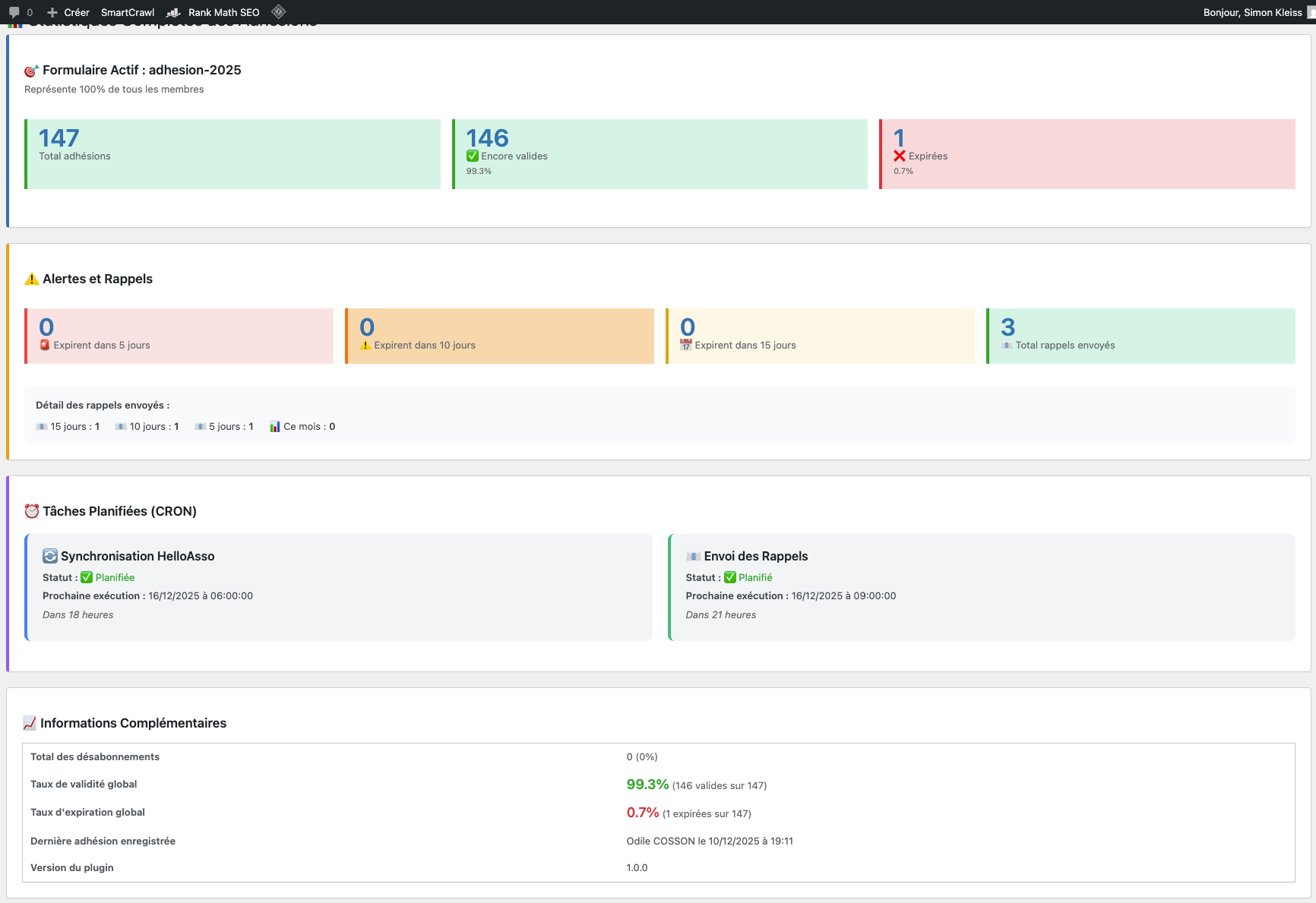1316x903 pixels.
Task: Click the red cross icon next to Expirées
Action: (900, 156)
